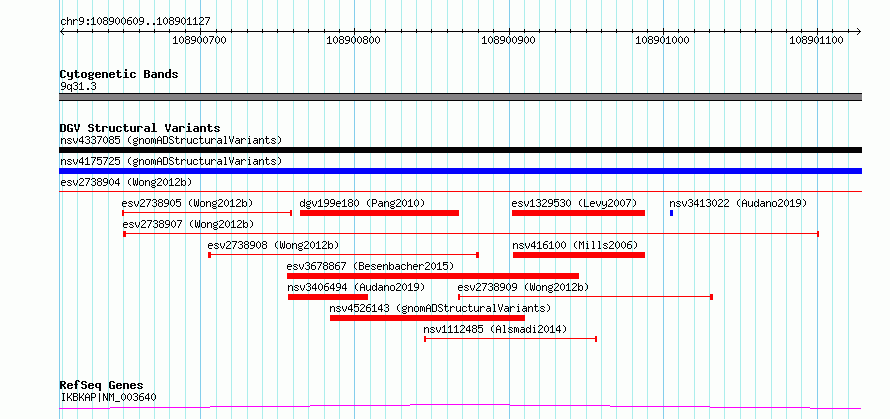Screen dimensions: 890x419
Task: Click ruler position 108900700
Action: point(199,40)
